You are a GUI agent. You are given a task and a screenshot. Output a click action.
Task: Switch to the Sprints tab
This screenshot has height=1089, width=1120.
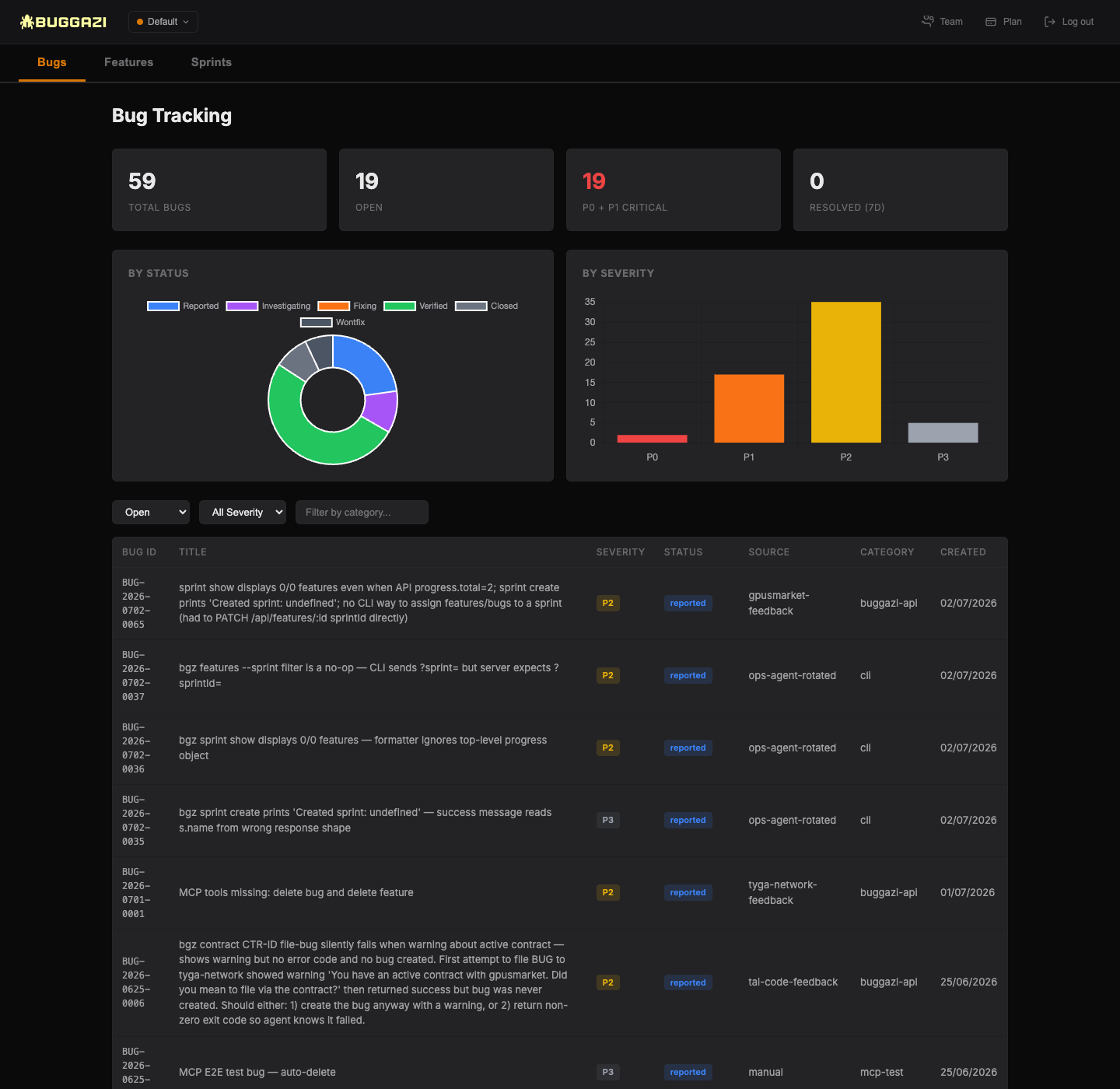[212, 62]
